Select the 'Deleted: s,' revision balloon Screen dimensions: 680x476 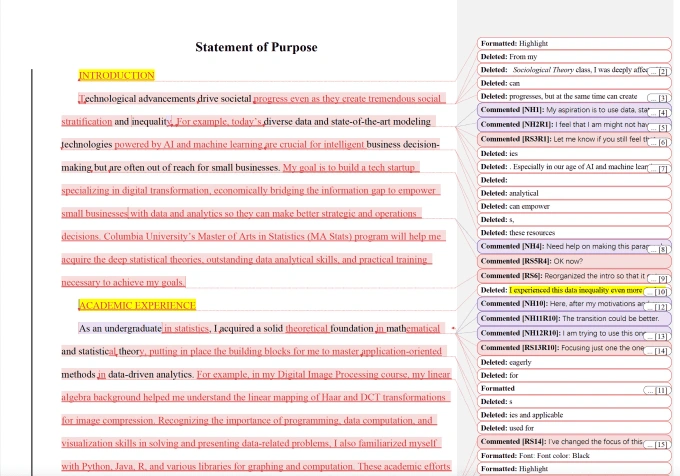click(x=574, y=220)
